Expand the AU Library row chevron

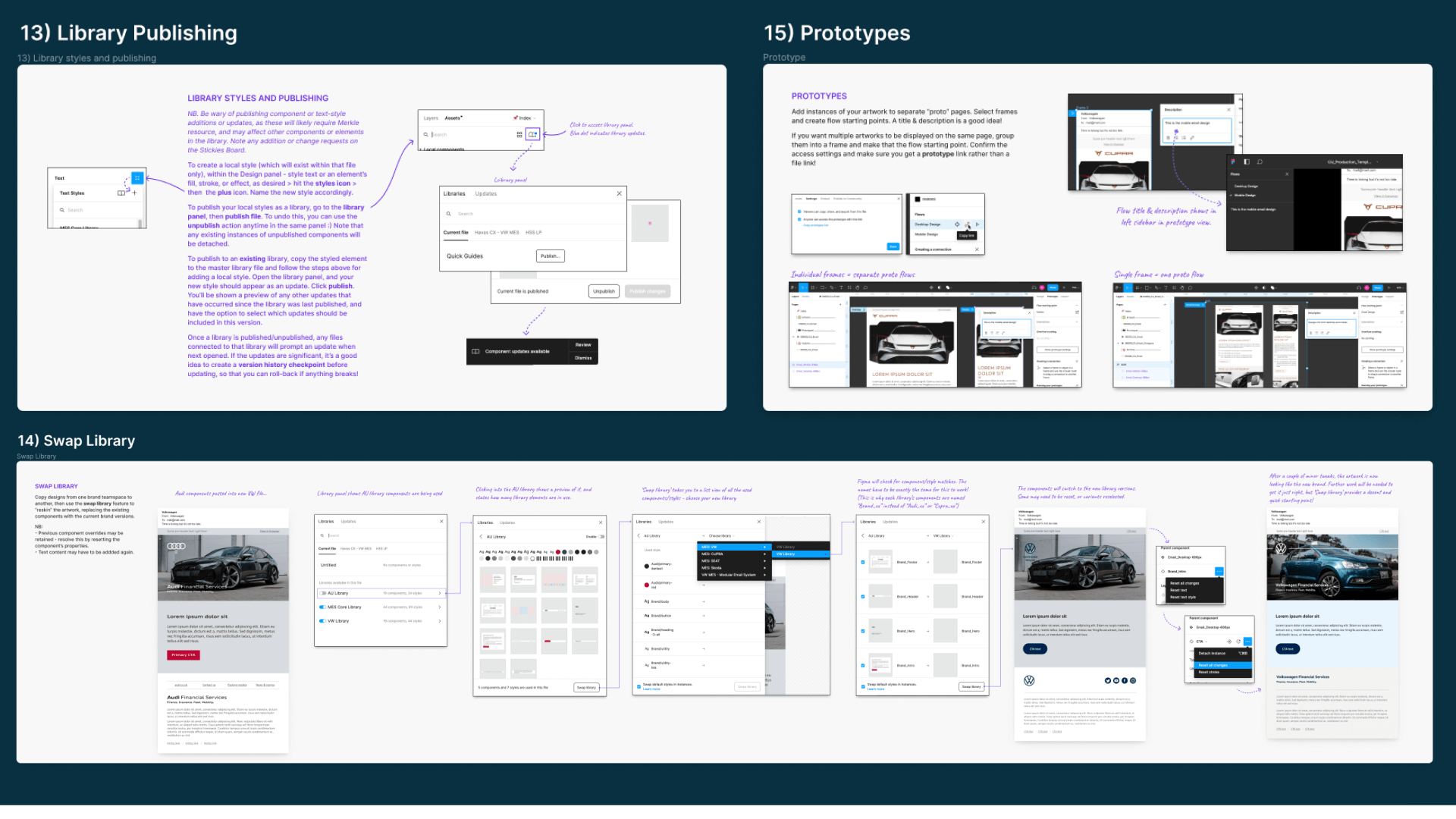point(440,593)
